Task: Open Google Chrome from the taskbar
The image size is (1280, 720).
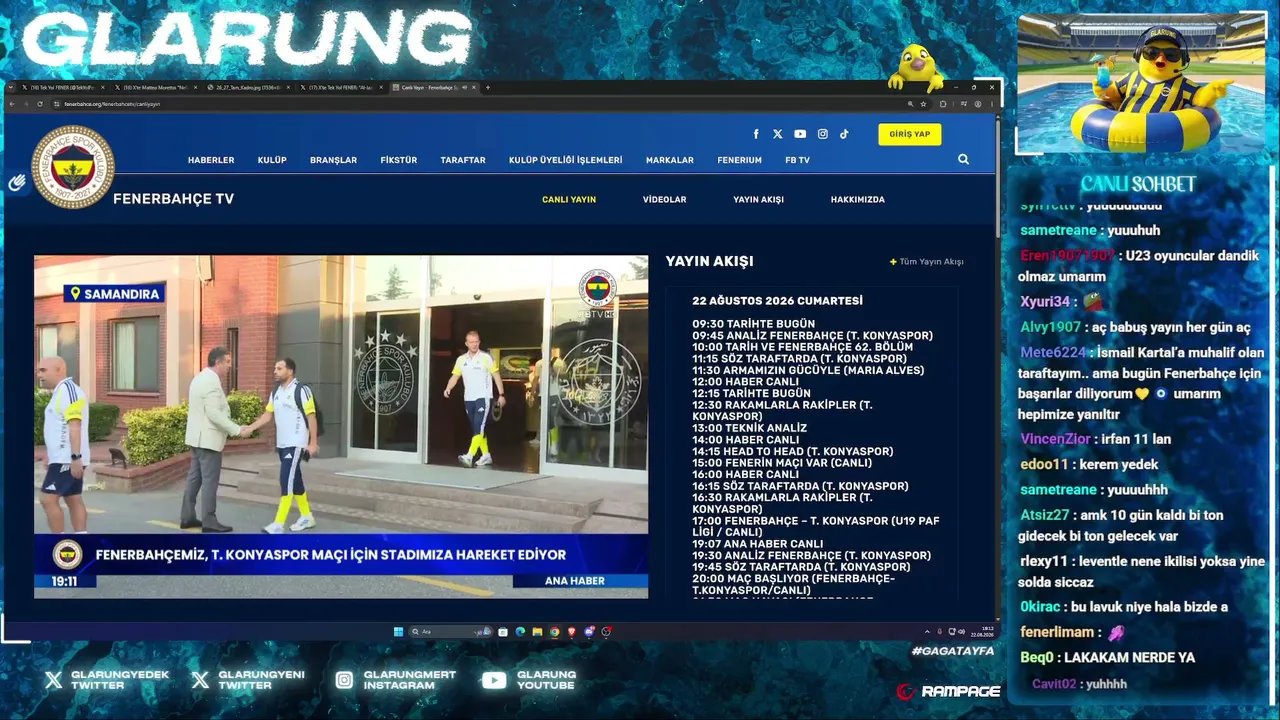Action: click(x=554, y=632)
